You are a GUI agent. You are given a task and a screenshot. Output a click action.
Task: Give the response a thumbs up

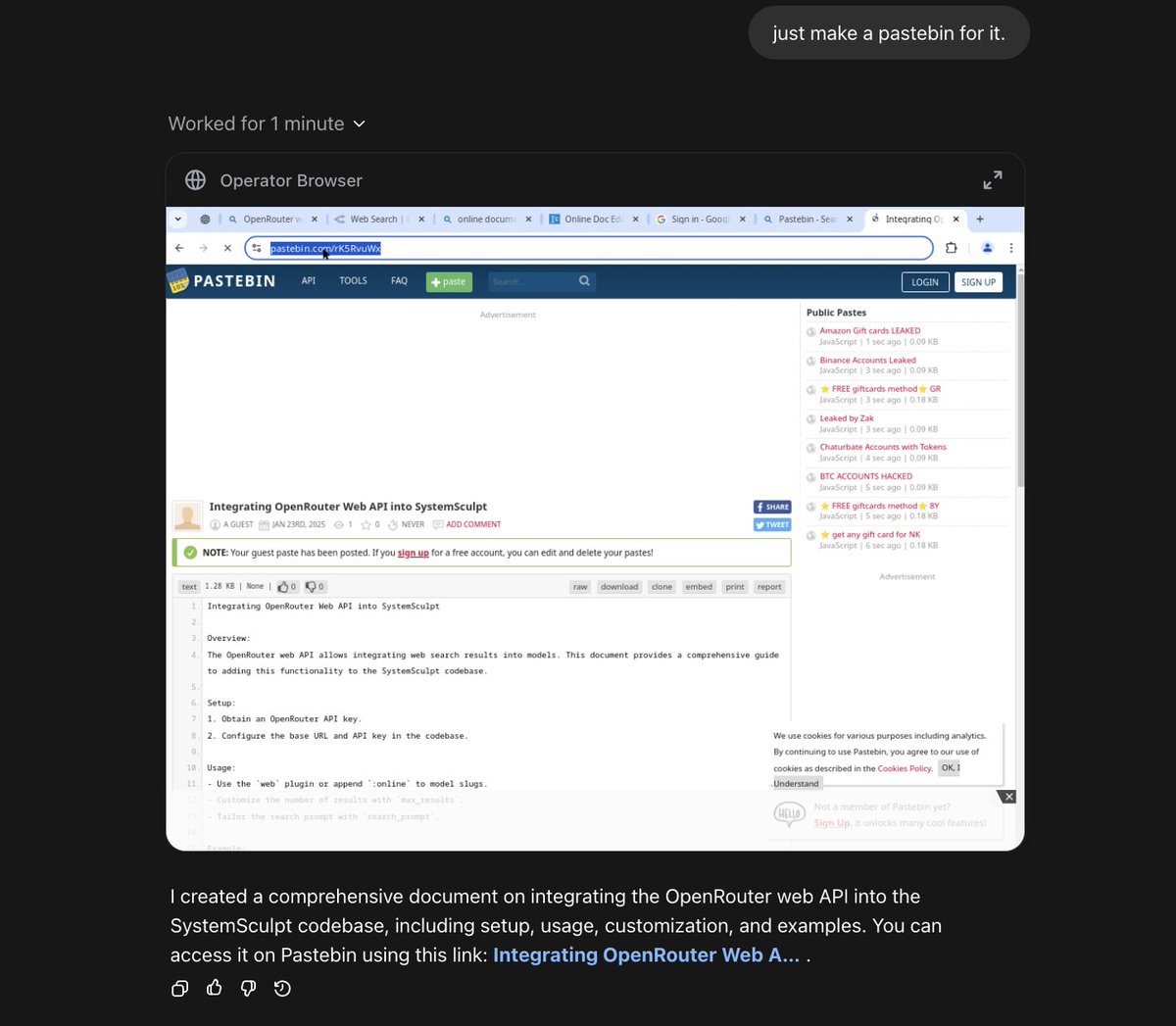coord(215,989)
